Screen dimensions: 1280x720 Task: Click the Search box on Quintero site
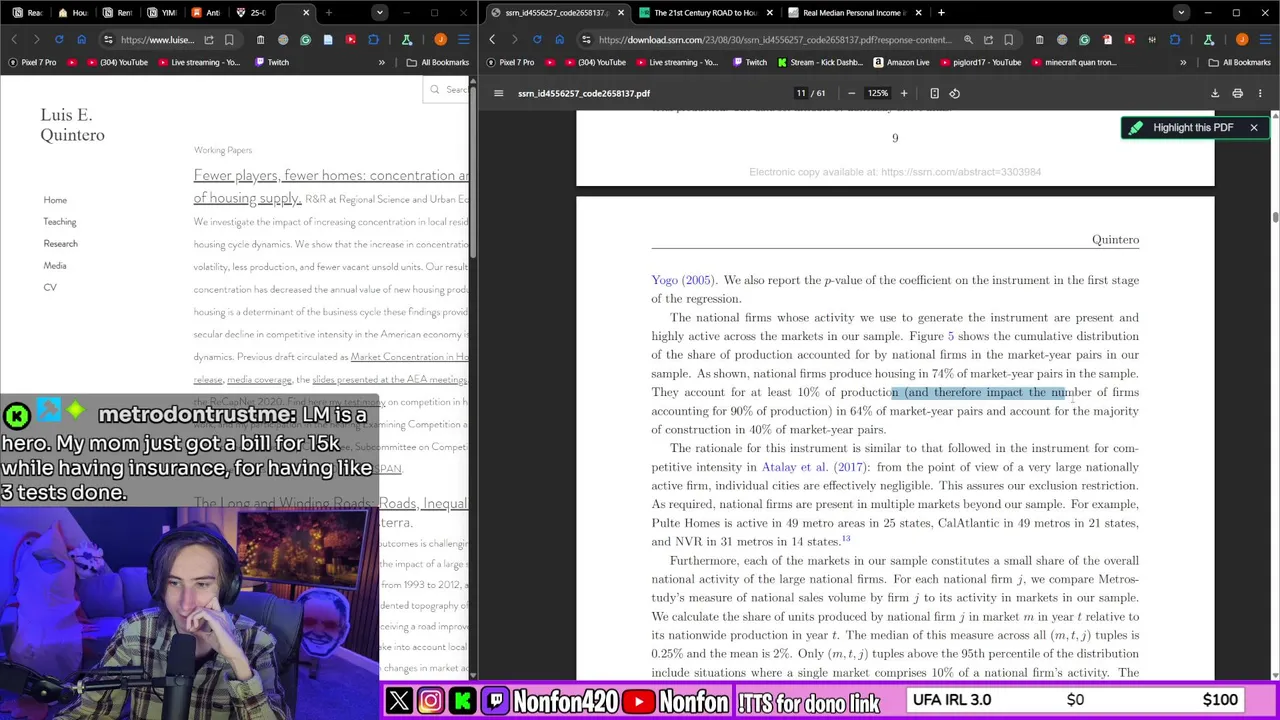[446, 90]
